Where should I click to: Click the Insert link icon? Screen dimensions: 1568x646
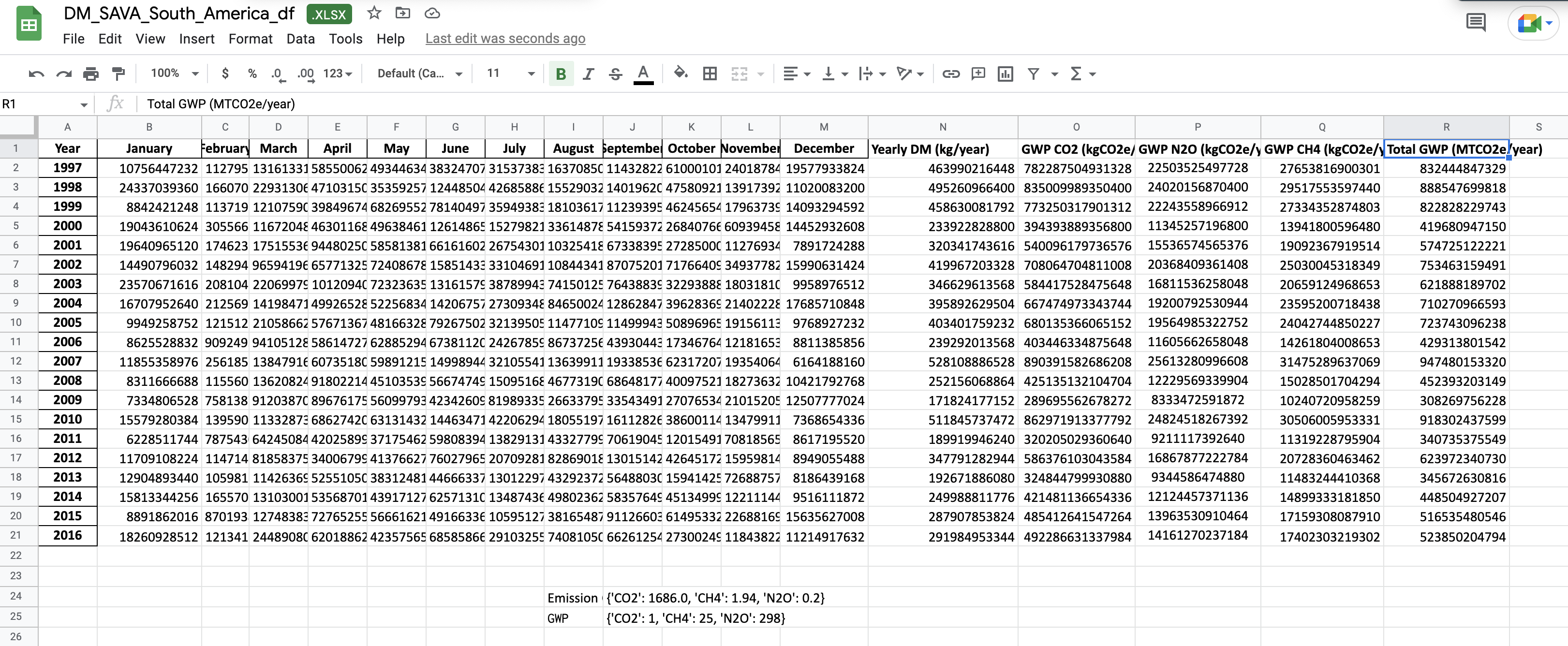tap(951, 74)
